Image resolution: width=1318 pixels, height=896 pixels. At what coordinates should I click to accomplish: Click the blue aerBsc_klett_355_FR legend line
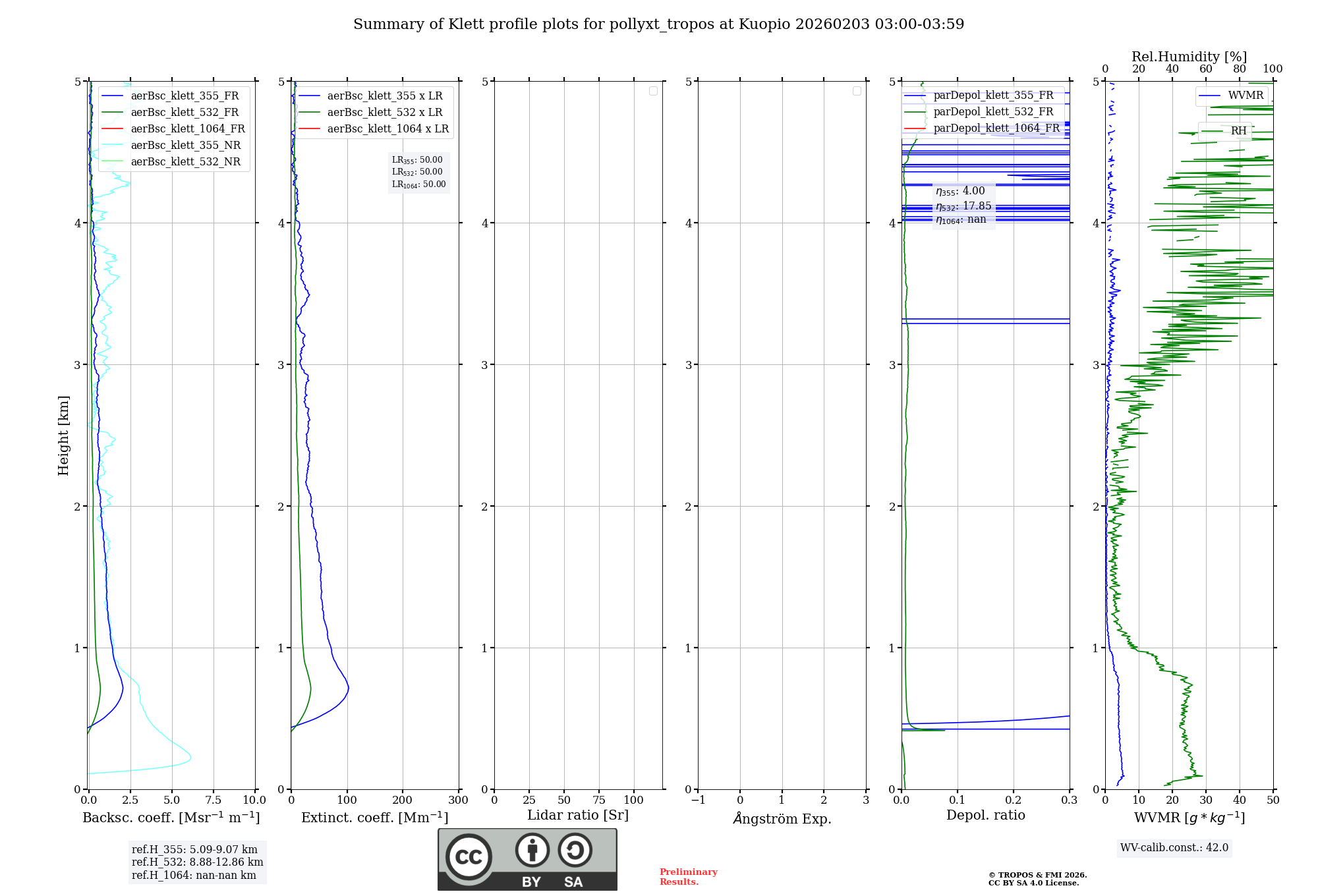point(113,96)
